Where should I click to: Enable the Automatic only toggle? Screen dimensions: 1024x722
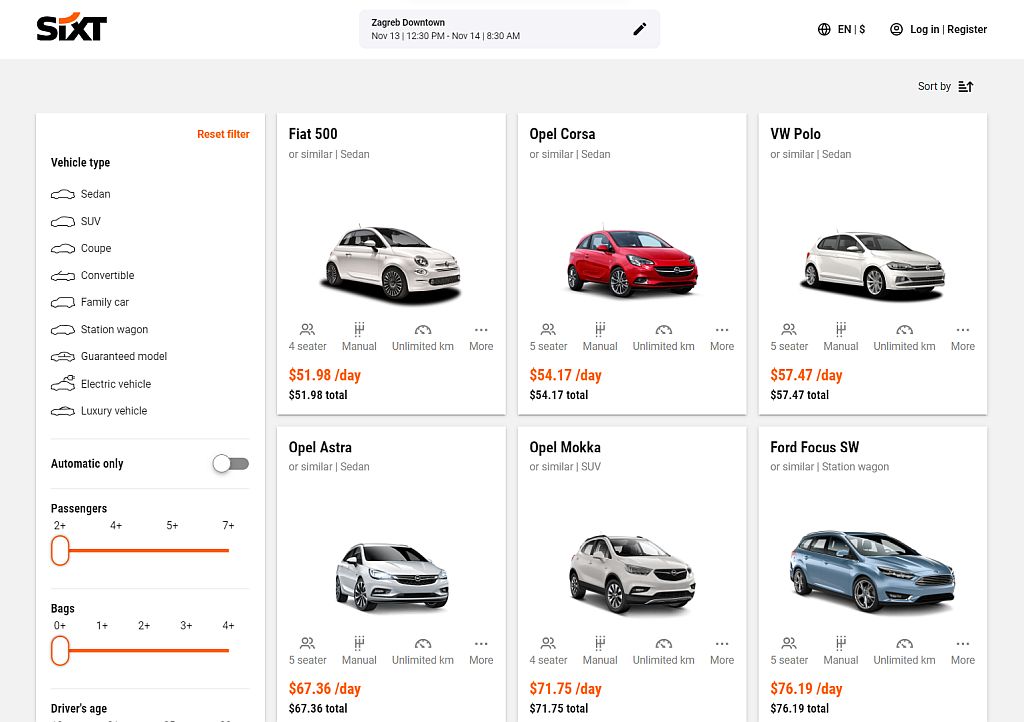230,463
